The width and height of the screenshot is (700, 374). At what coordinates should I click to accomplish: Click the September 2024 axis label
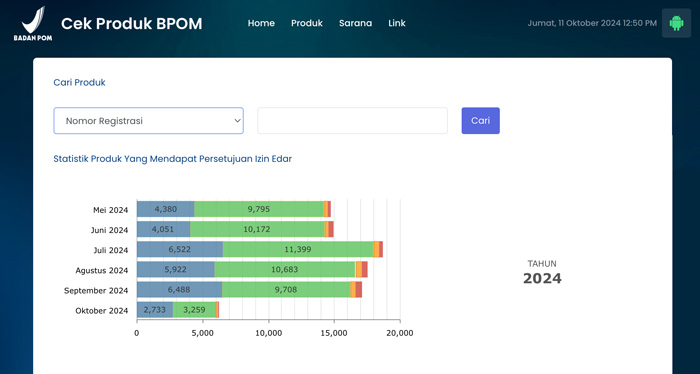tap(96, 291)
